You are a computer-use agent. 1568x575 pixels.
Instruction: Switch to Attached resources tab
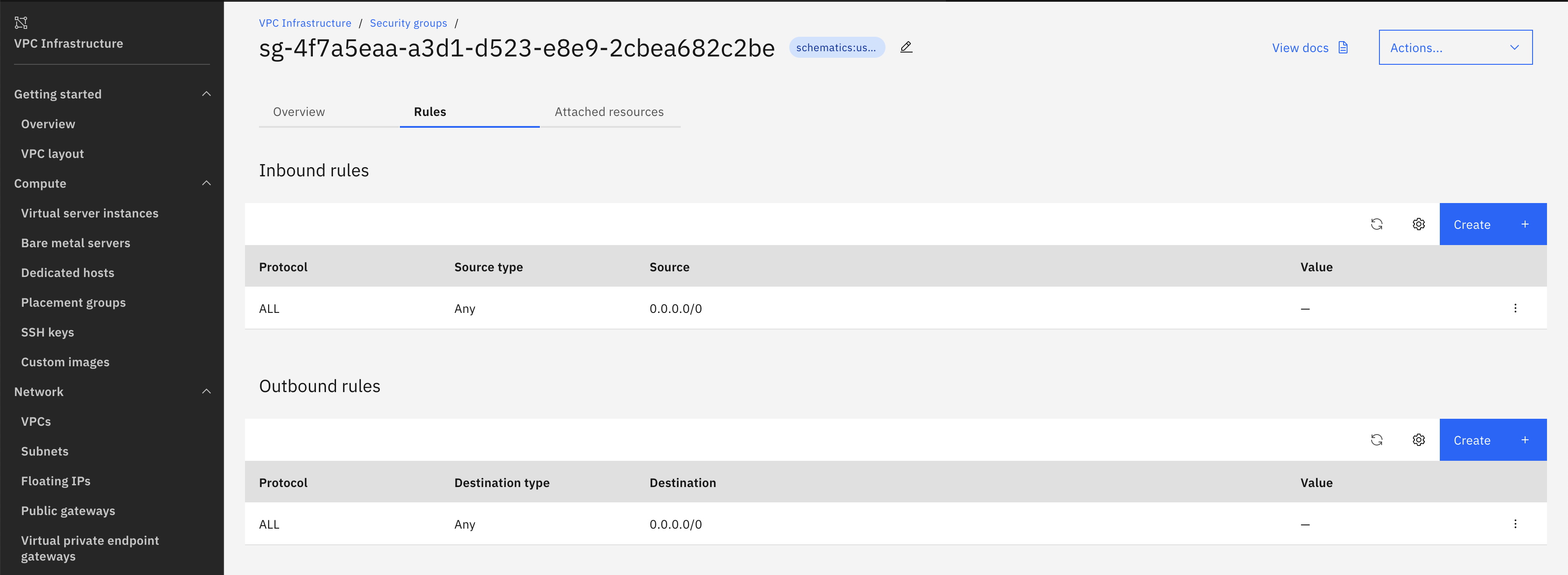click(609, 112)
